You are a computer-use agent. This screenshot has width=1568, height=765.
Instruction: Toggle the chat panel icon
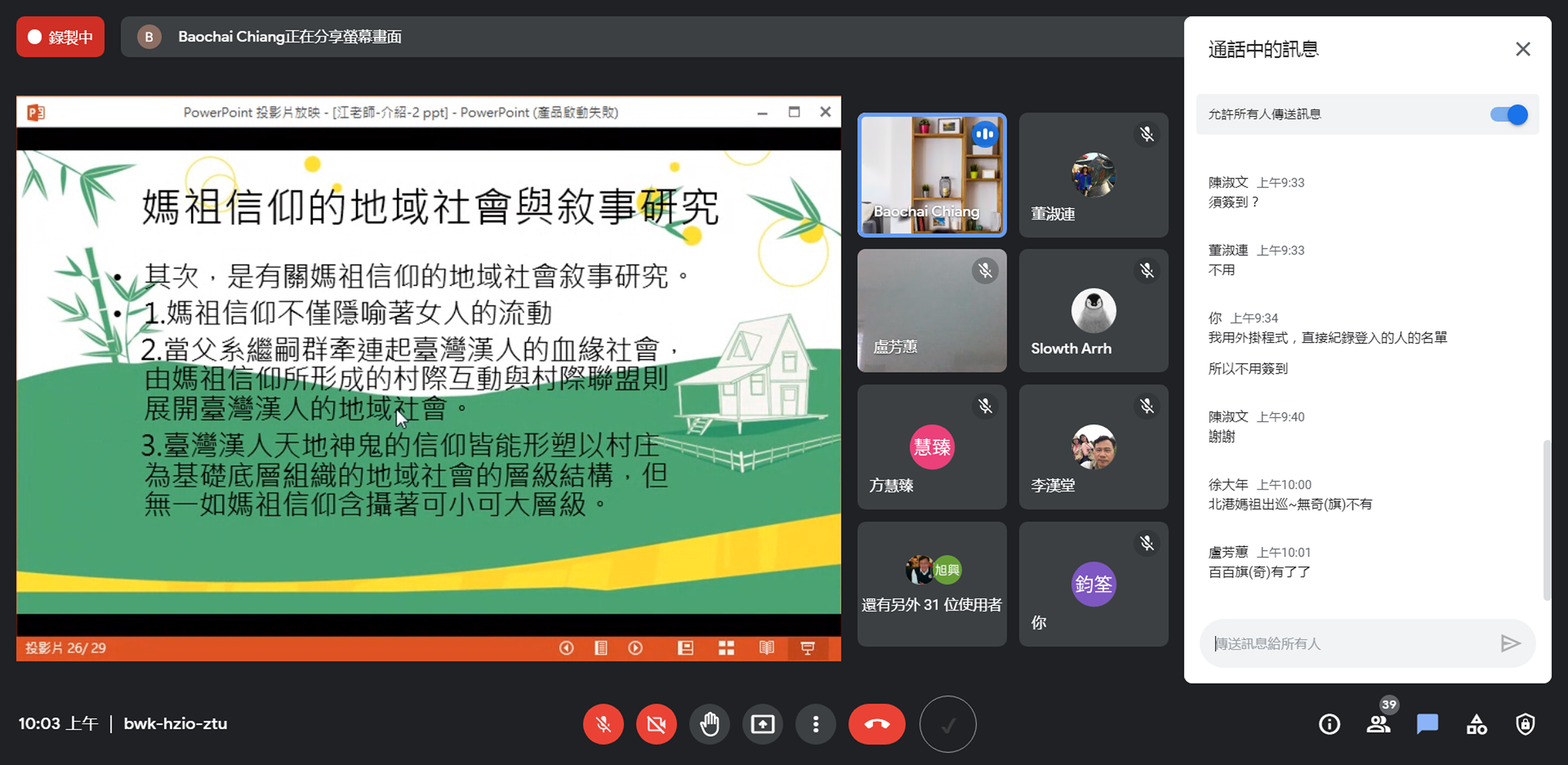(x=1427, y=724)
